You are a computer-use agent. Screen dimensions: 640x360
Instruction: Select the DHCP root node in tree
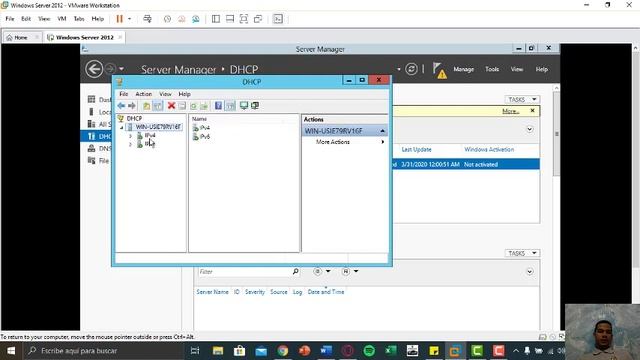pos(134,118)
